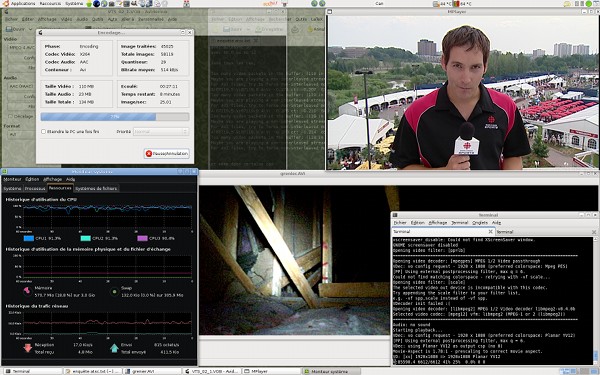Open the Format AVI combo box
600x375 pixels.
coord(21,135)
